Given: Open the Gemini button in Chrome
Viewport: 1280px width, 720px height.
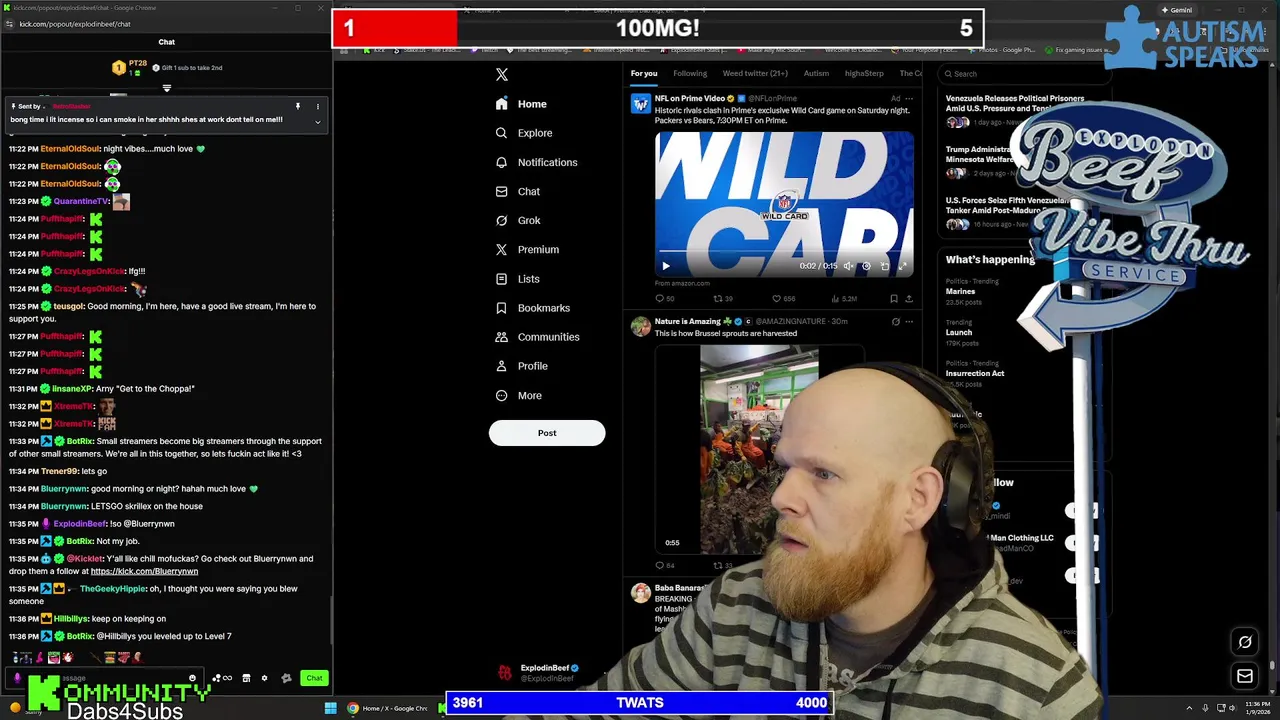Looking at the screenshot, I should pos(1177,10).
